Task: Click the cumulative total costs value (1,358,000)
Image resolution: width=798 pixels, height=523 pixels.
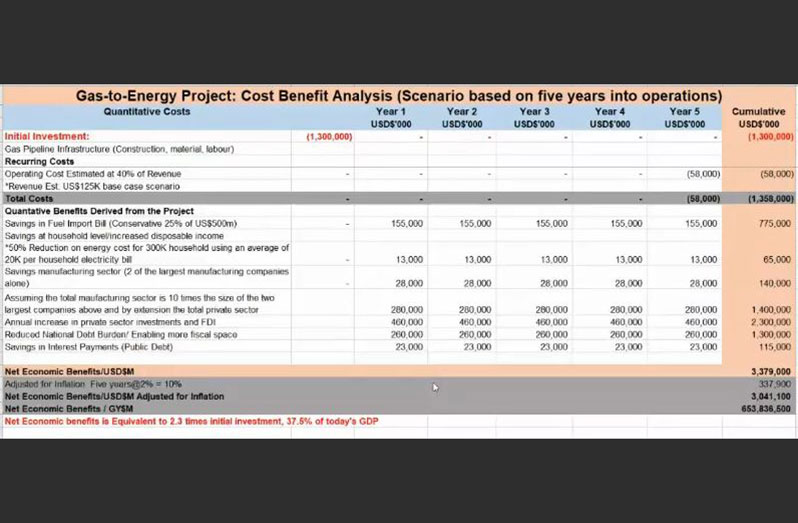Action: pos(771,198)
